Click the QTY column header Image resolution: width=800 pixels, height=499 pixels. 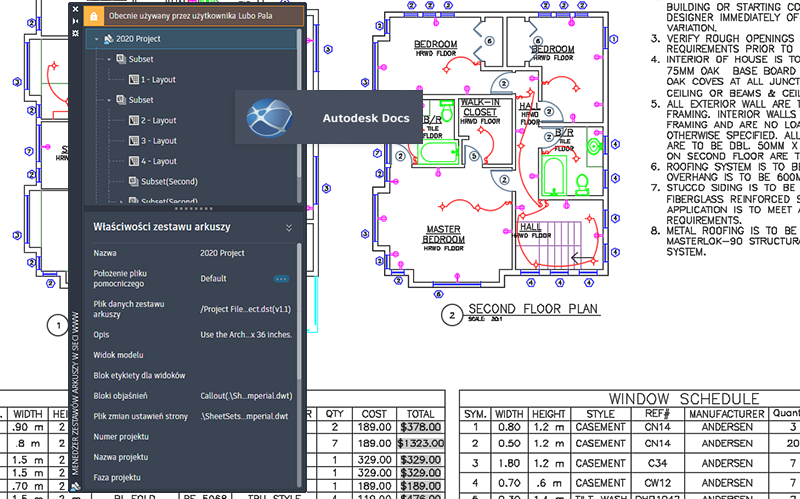click(335, 414)
